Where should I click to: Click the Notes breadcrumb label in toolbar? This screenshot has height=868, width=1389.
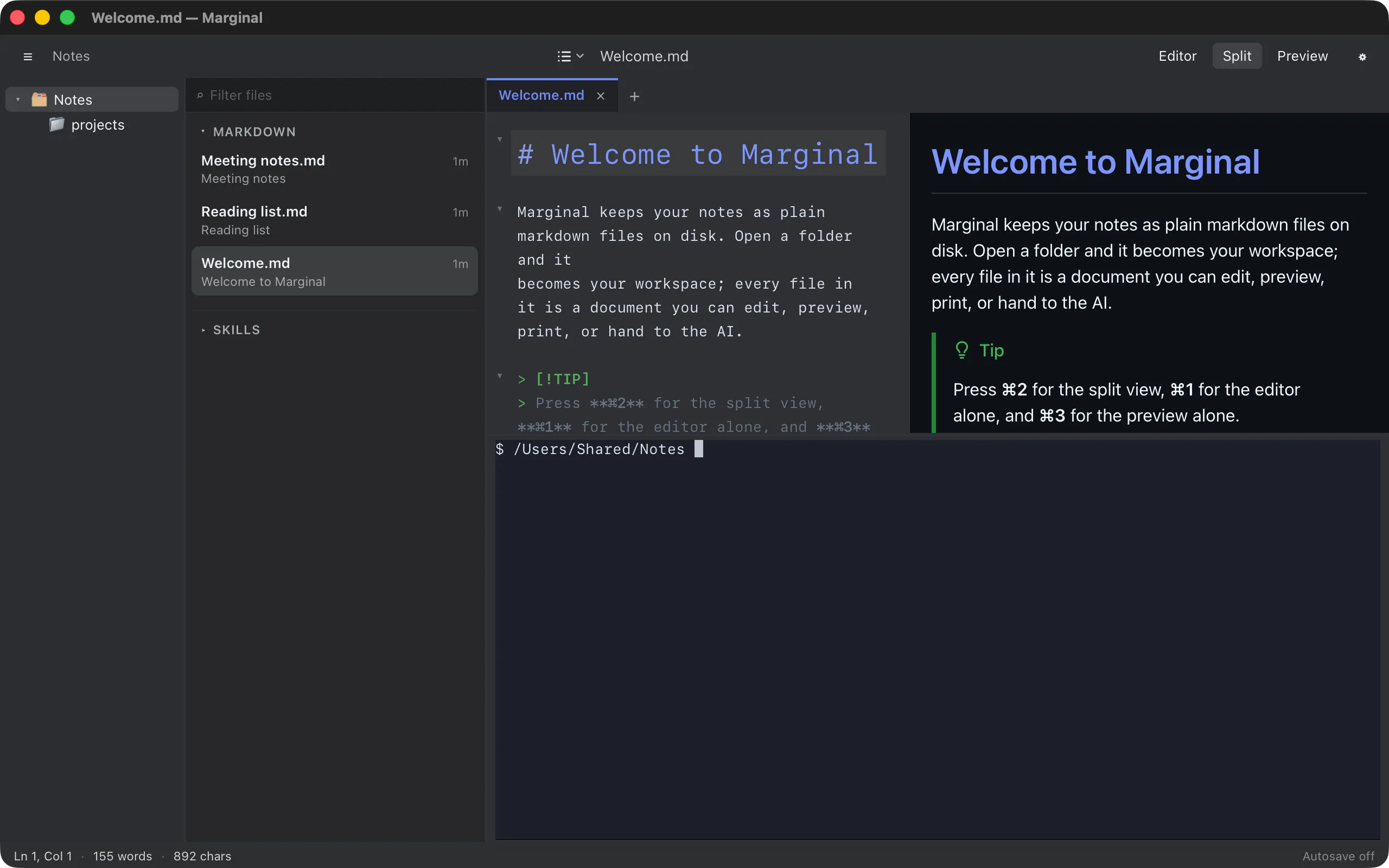tap(71, 56)
